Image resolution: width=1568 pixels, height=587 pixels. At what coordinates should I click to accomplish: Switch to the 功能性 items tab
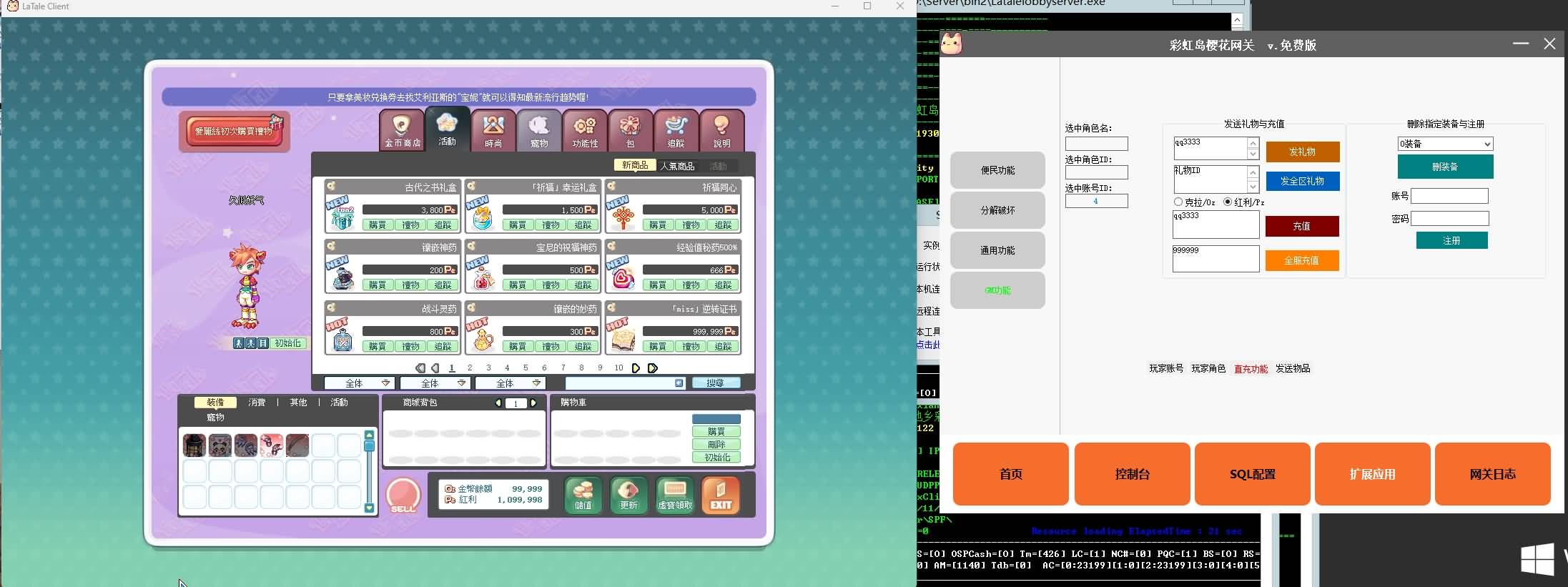point(585,130)
